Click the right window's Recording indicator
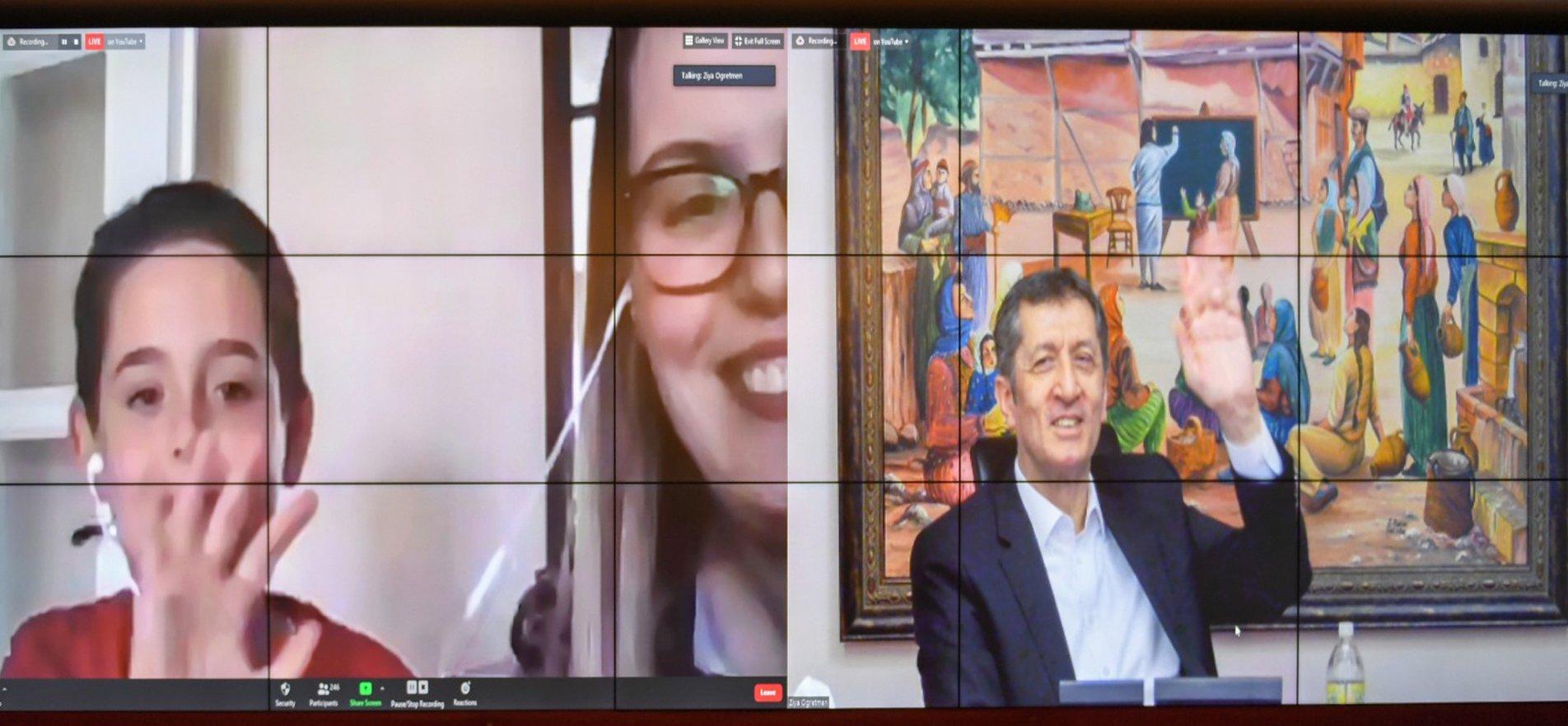1568x726 pixels. 817,40
